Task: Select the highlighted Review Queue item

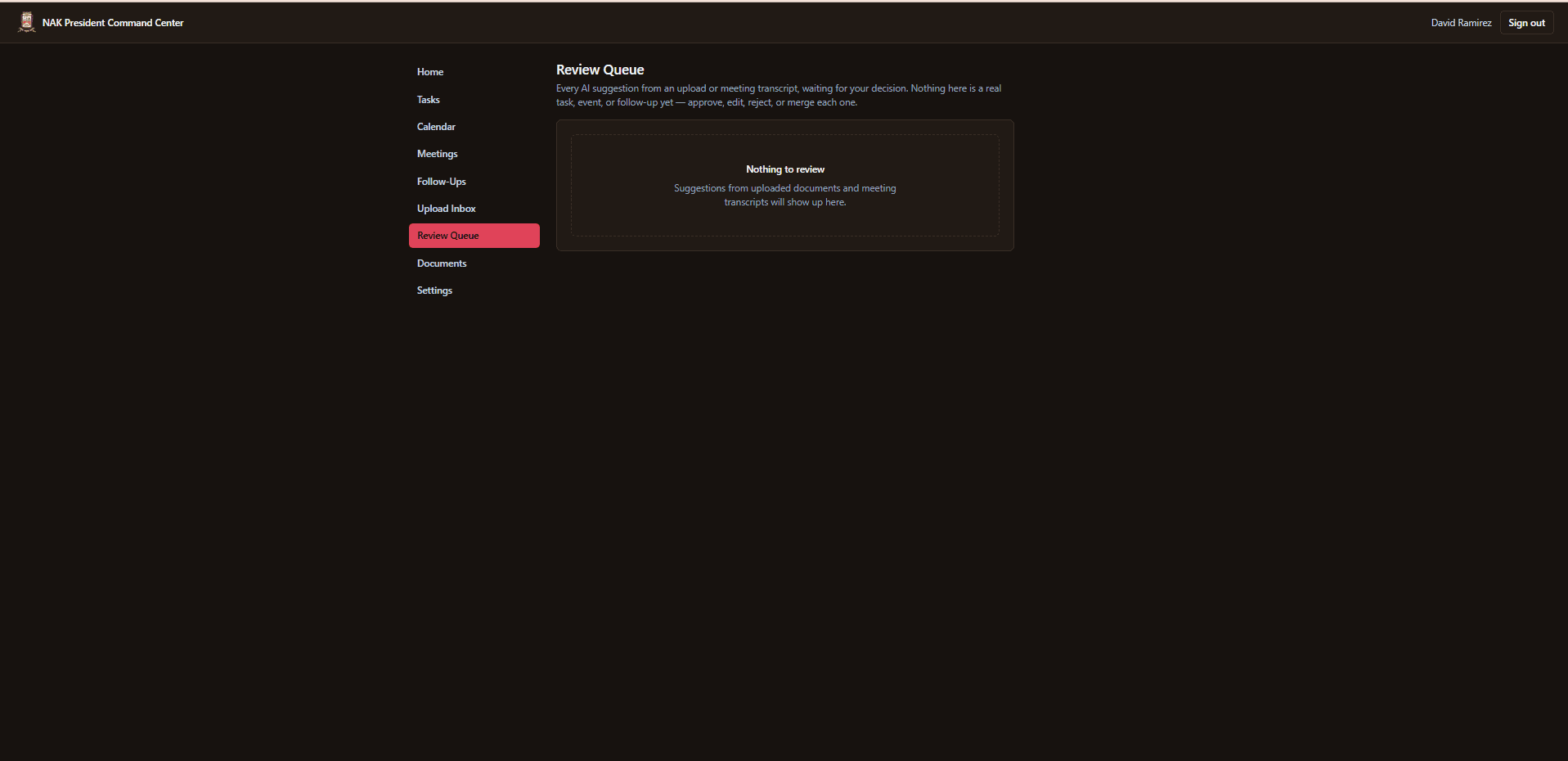Action: pyautogui.click(x=474, y=236)
